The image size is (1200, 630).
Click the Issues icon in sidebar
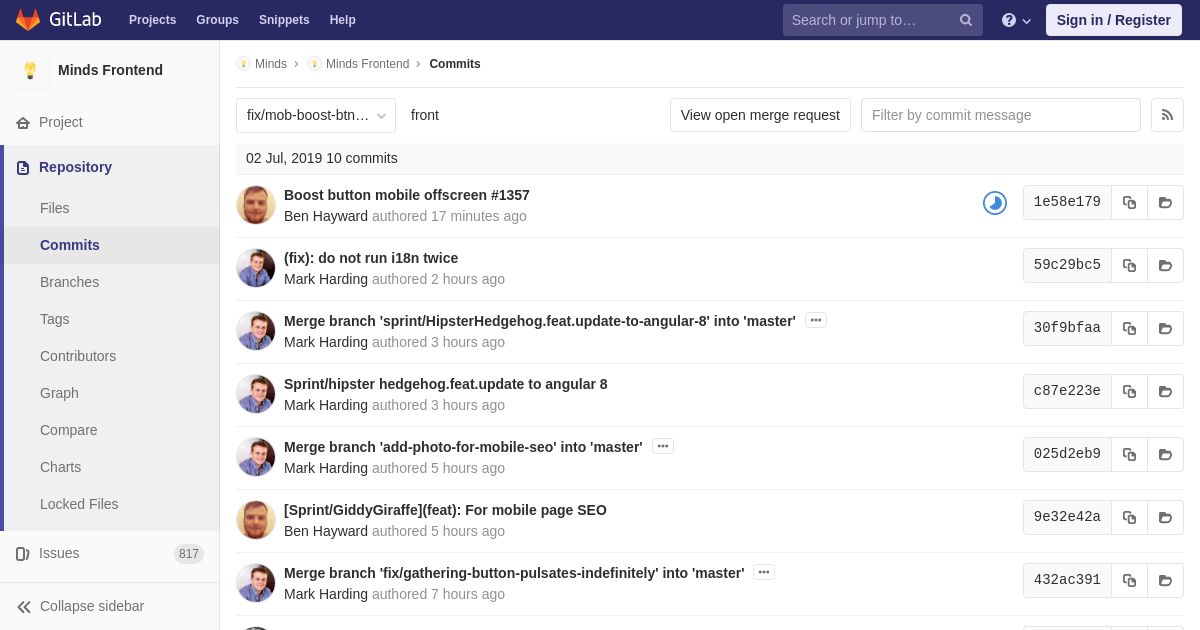click(23, 554)
